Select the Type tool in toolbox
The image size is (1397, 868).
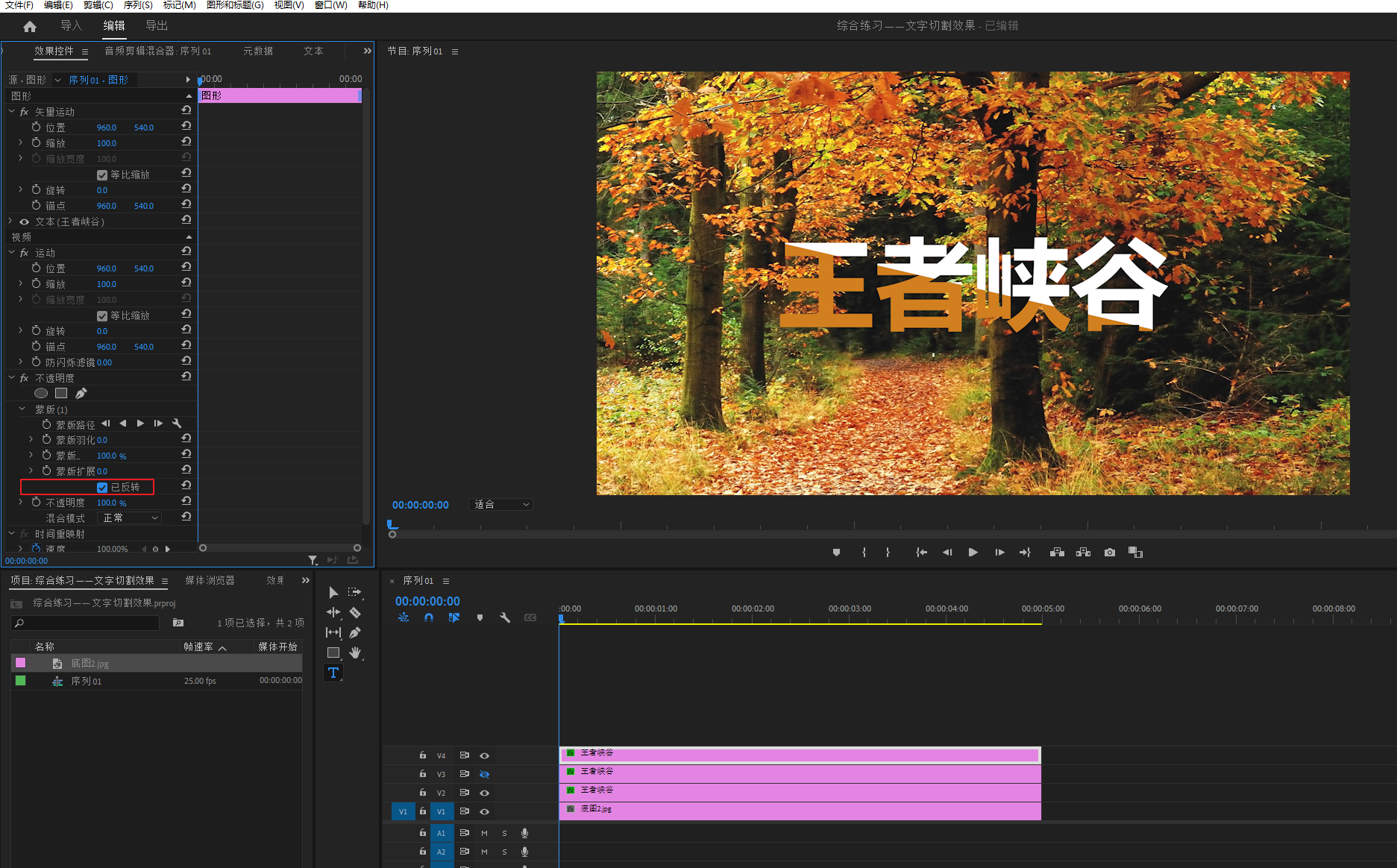pyautogui.click(x=333, y=673)
